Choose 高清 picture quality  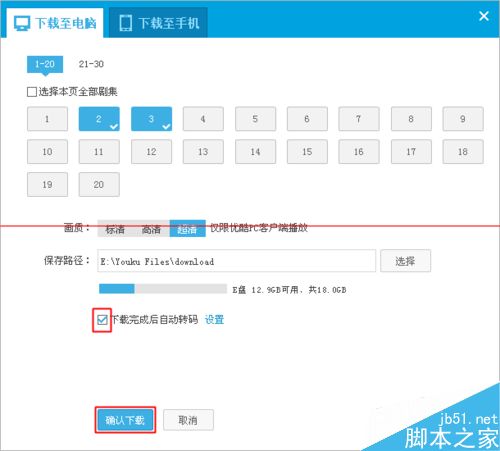click(x=151, y=229)
